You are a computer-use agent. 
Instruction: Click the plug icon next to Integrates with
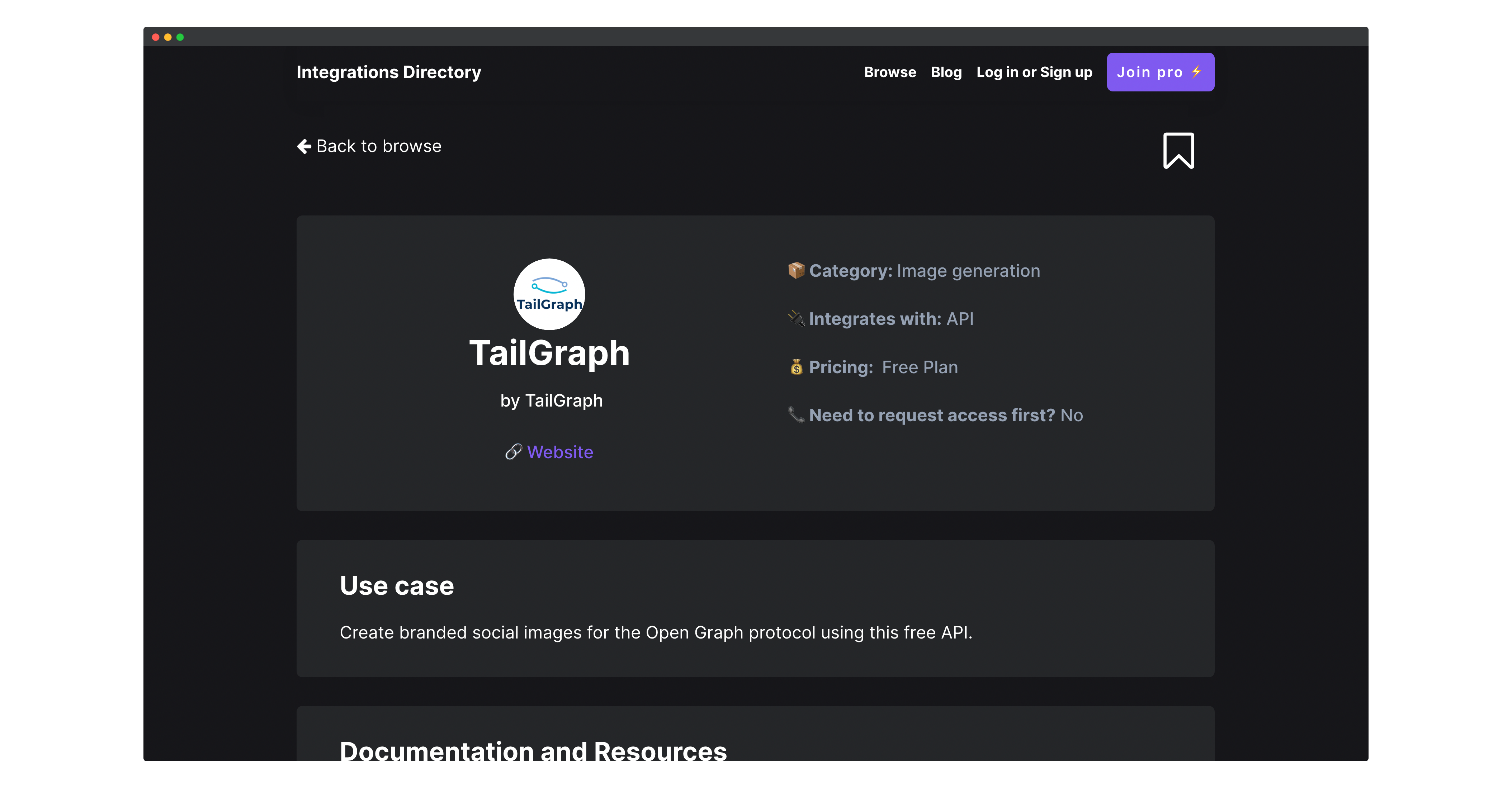796,319
